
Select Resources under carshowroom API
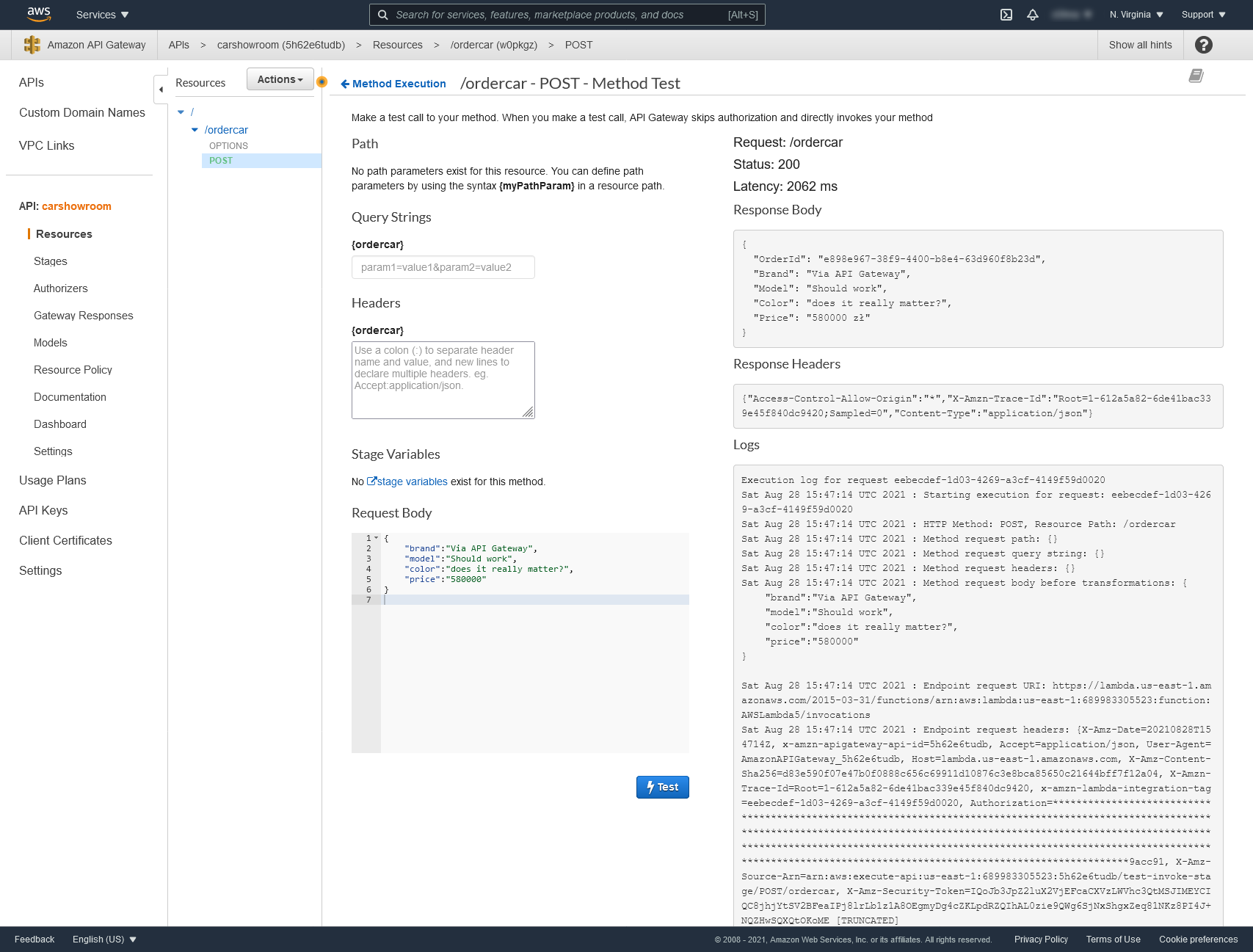click(64, 234)
